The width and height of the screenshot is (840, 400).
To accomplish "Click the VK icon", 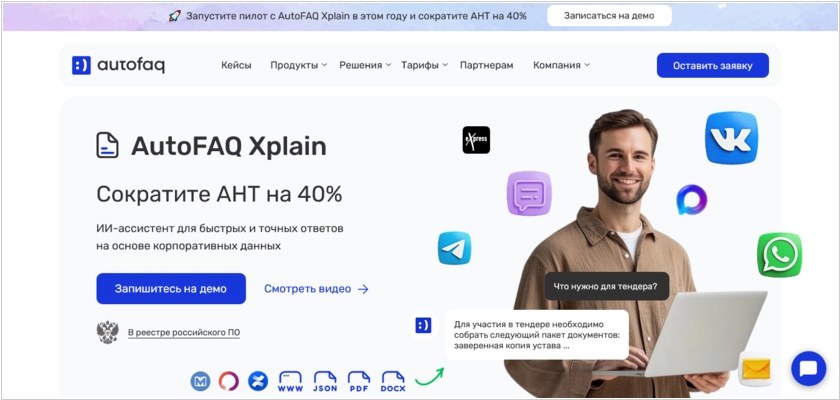I will click(731, 137).
